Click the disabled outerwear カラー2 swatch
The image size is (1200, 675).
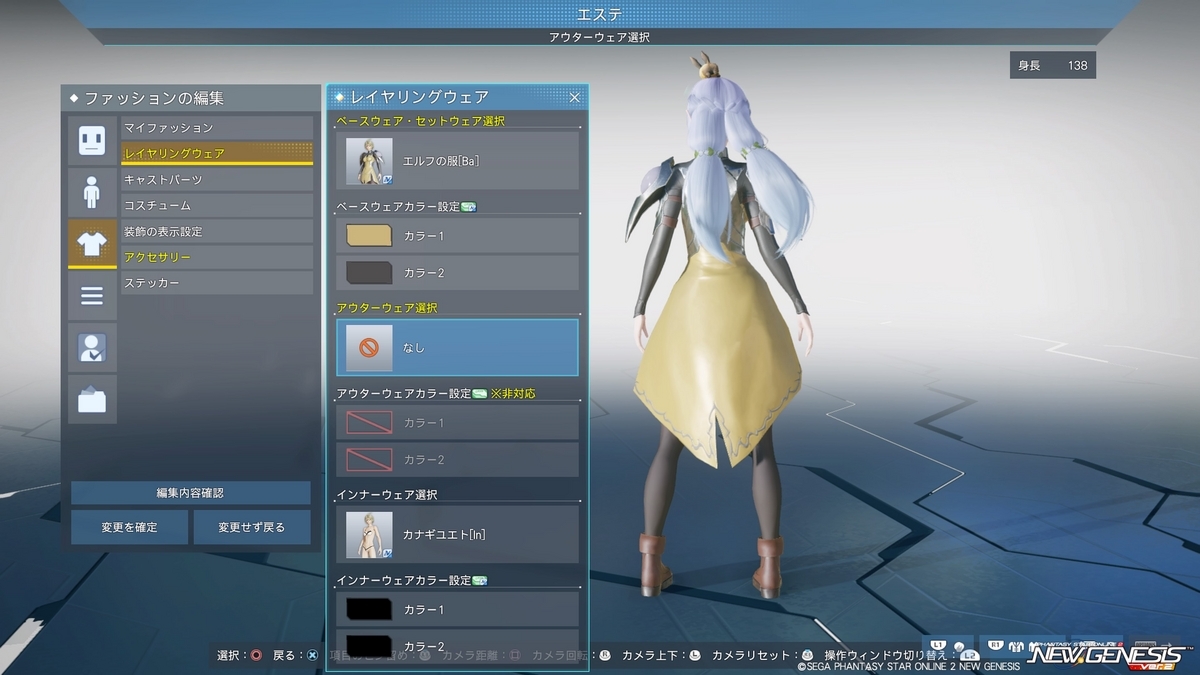click(x=368, y=459)
